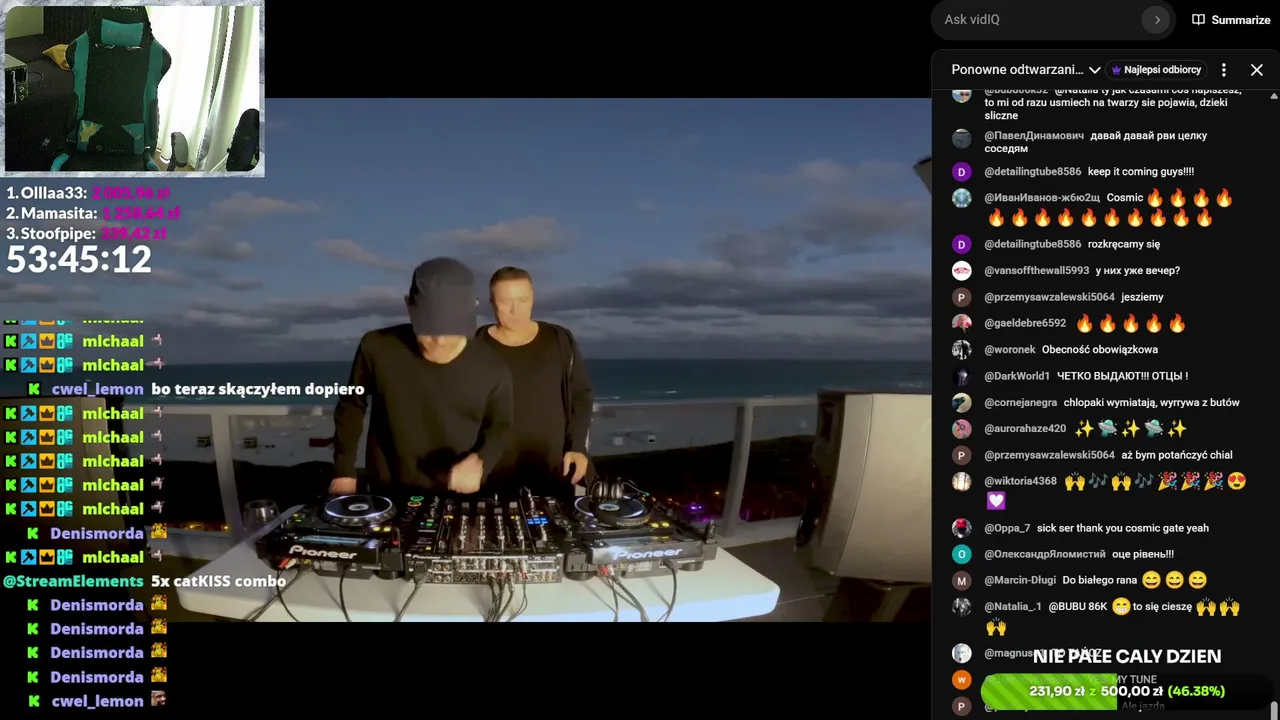
Task: Open the @woronek username in chat
Action: pyautogui.click(x=1009, y=350)
